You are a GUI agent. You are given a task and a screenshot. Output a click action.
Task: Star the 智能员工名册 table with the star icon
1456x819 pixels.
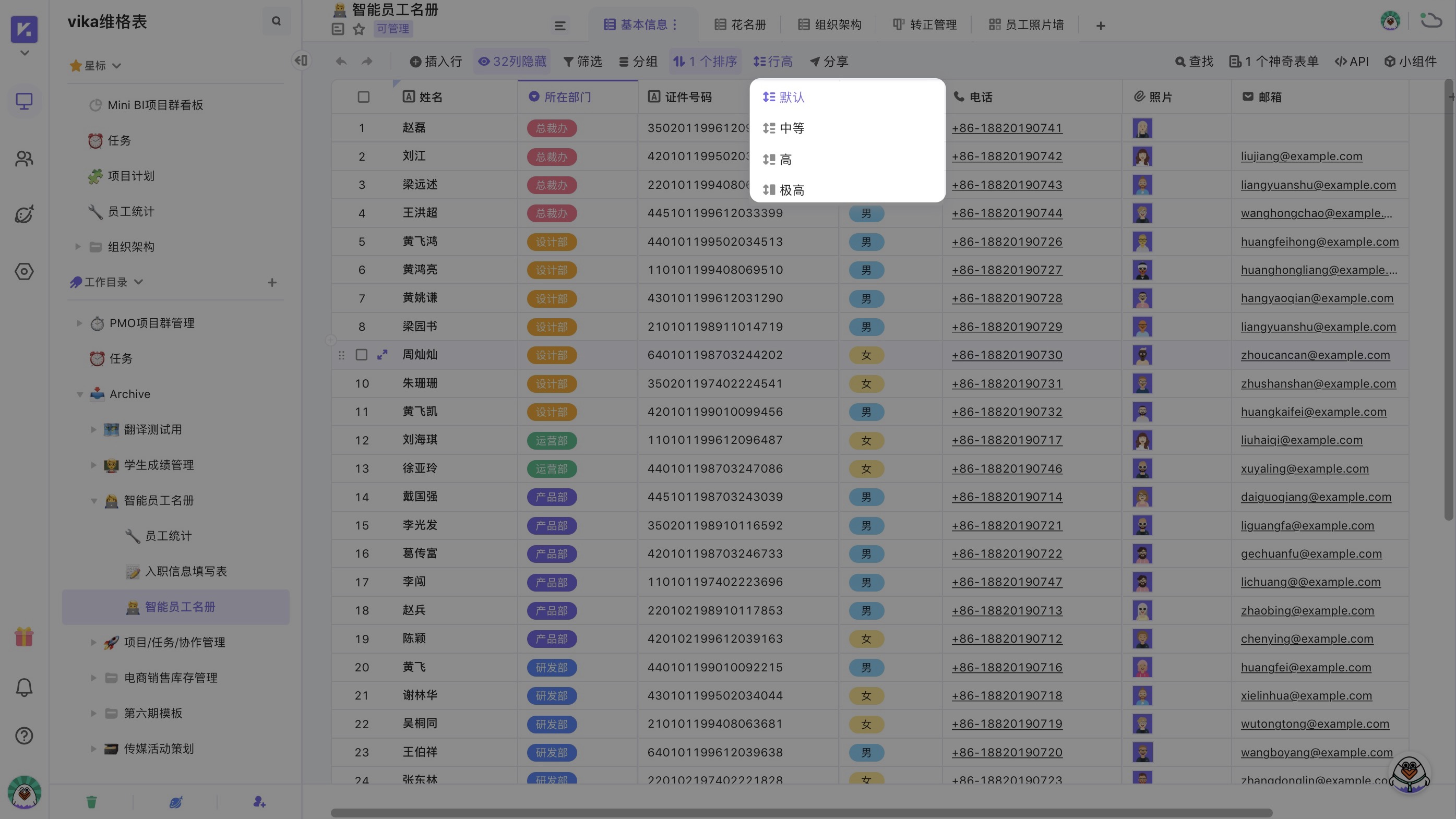[359, 29]
